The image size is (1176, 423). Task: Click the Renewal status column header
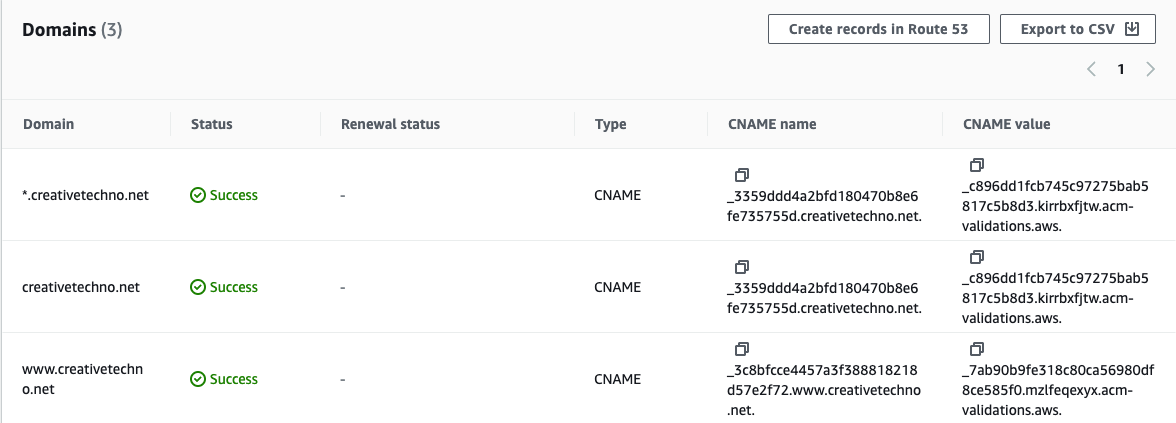[x=390, y=124]
